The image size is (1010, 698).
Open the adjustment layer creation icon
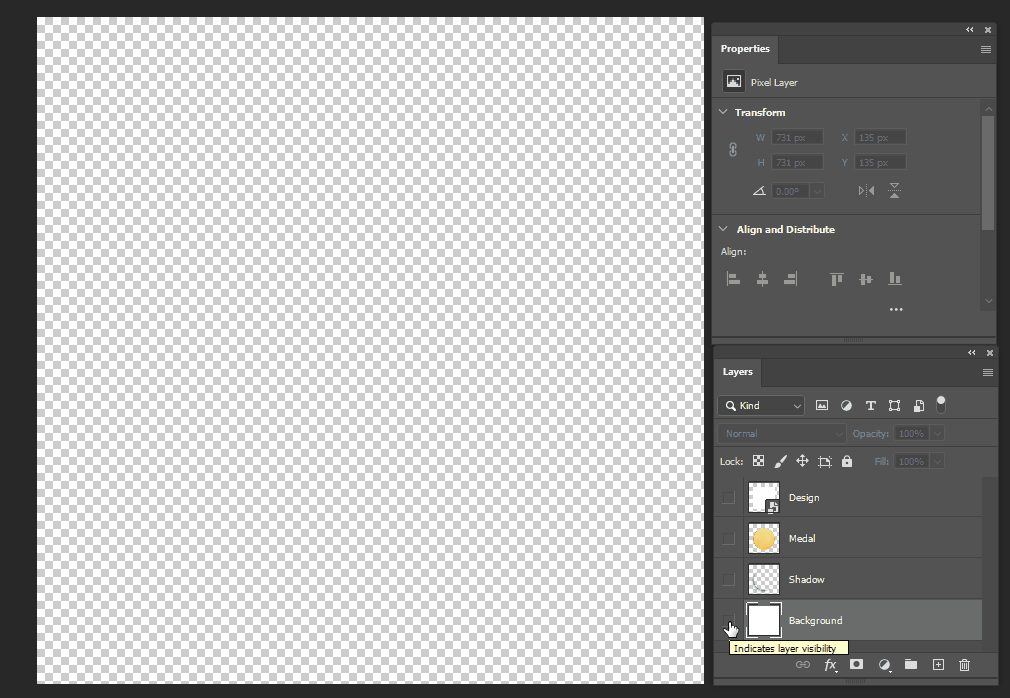884,664
